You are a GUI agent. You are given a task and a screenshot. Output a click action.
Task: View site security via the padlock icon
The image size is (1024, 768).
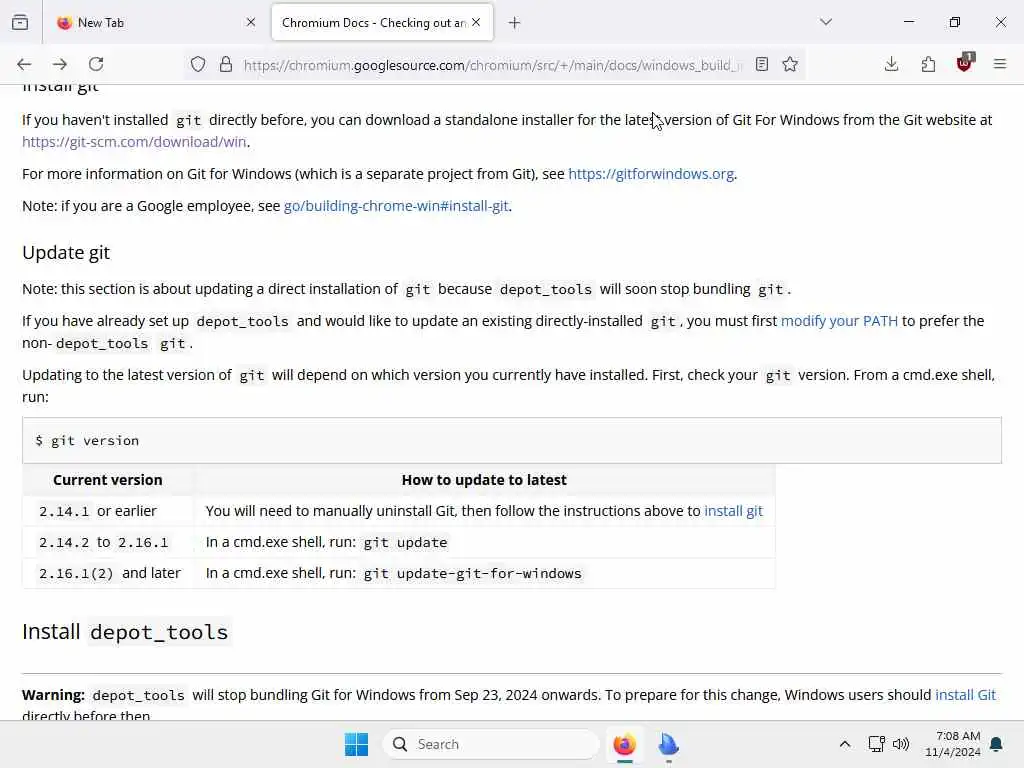pos(226,64)
